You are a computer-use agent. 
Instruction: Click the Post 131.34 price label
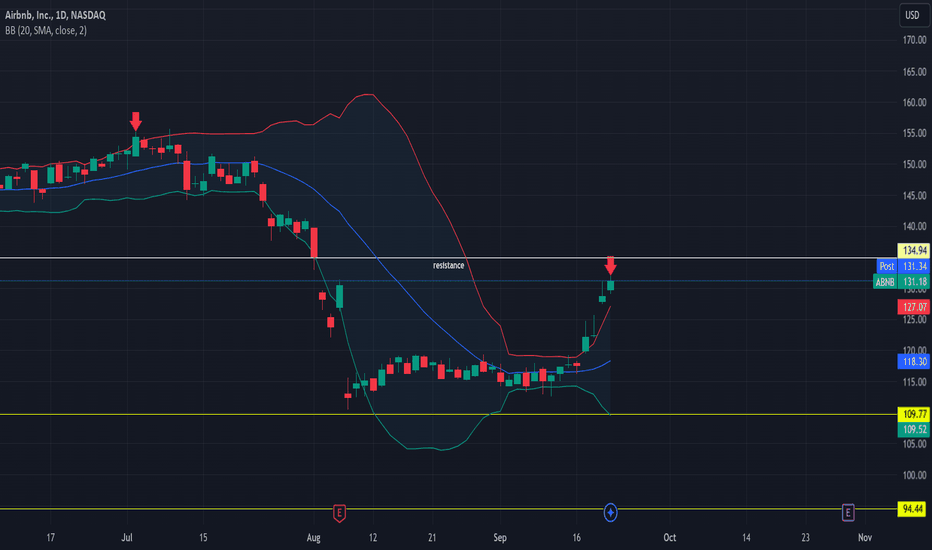(x=903, y=266)
